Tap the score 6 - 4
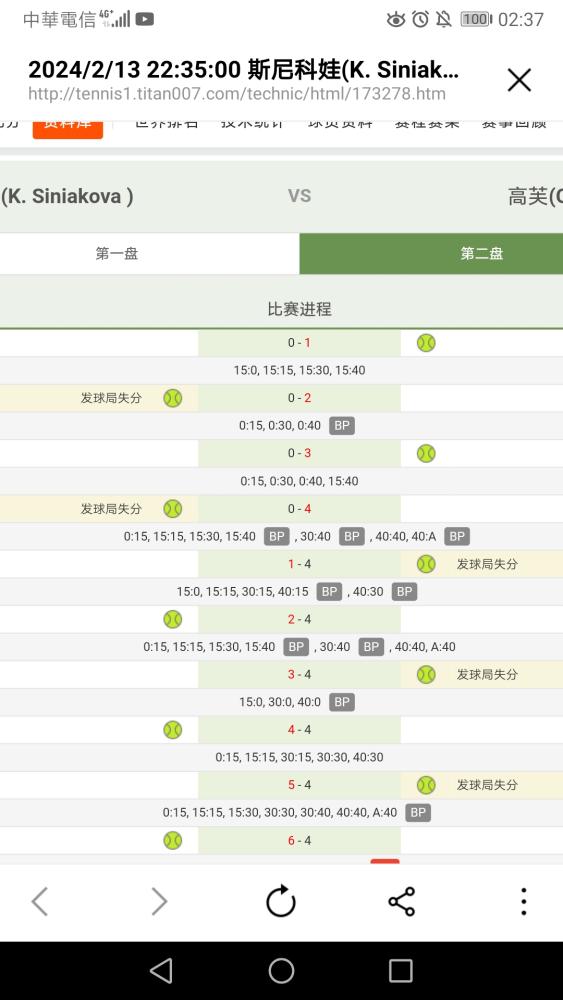 pos(299,841)
